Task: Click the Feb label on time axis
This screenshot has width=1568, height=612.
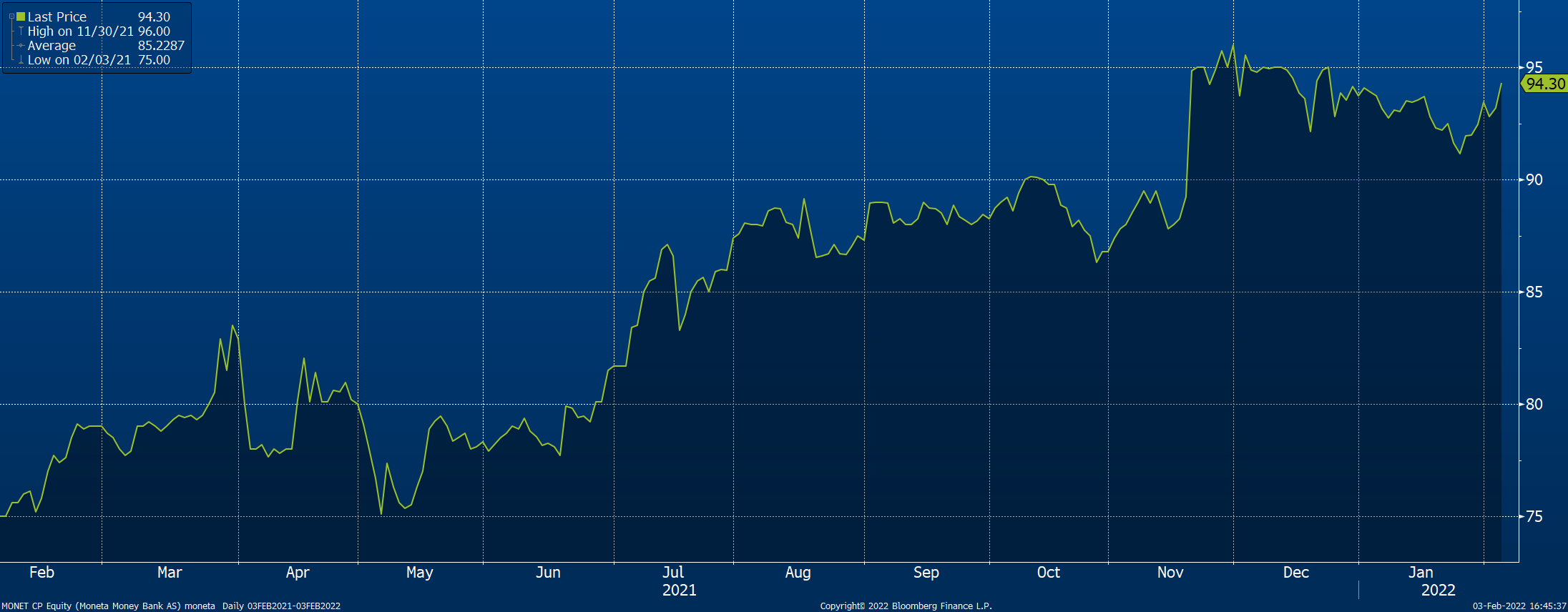Action: pyautogui.click(x=41, y=573)
